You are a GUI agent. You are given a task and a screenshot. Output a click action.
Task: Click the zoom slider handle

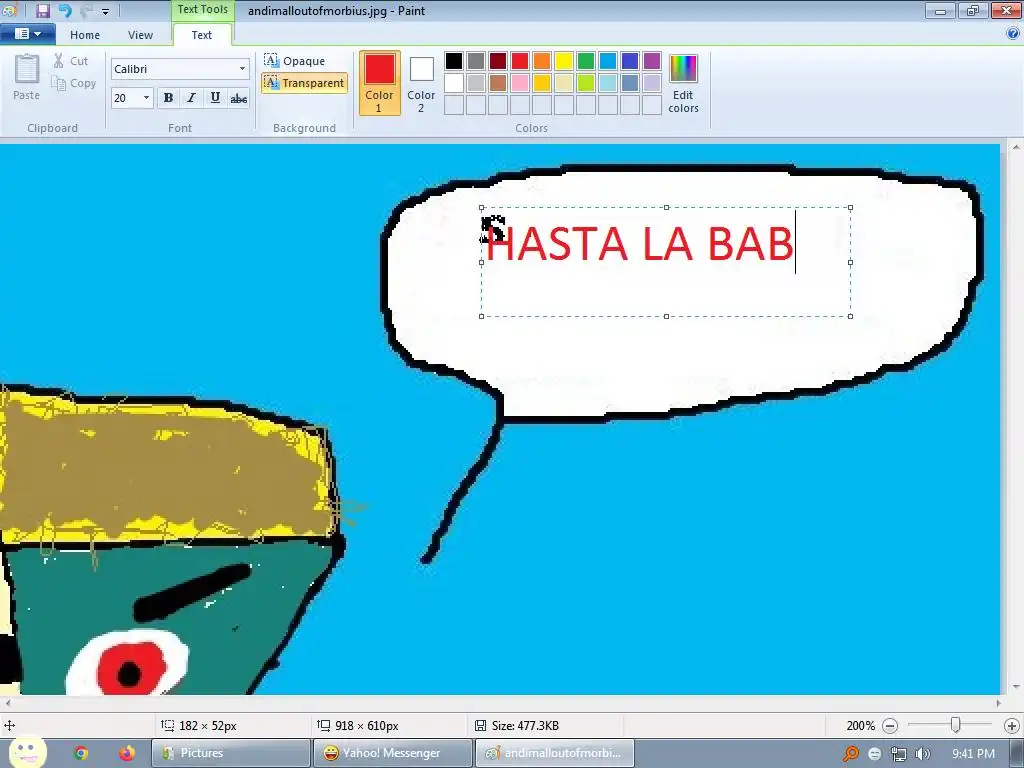955,725
